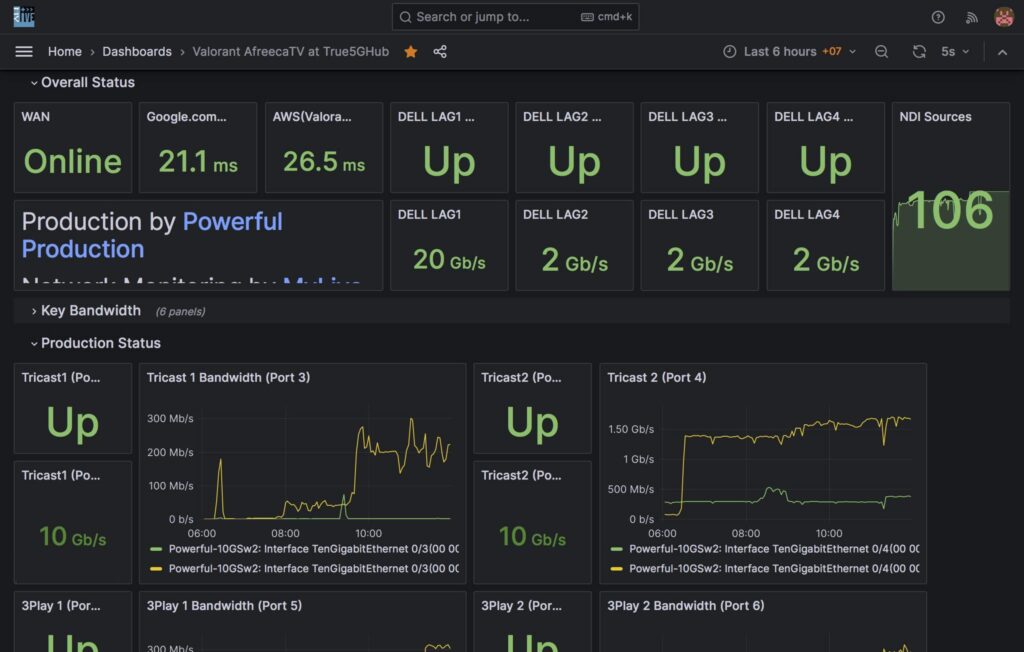Viewport: 1024px width, 652px height.
Task: Open the Powerful Production link
Action: (152, 235)
